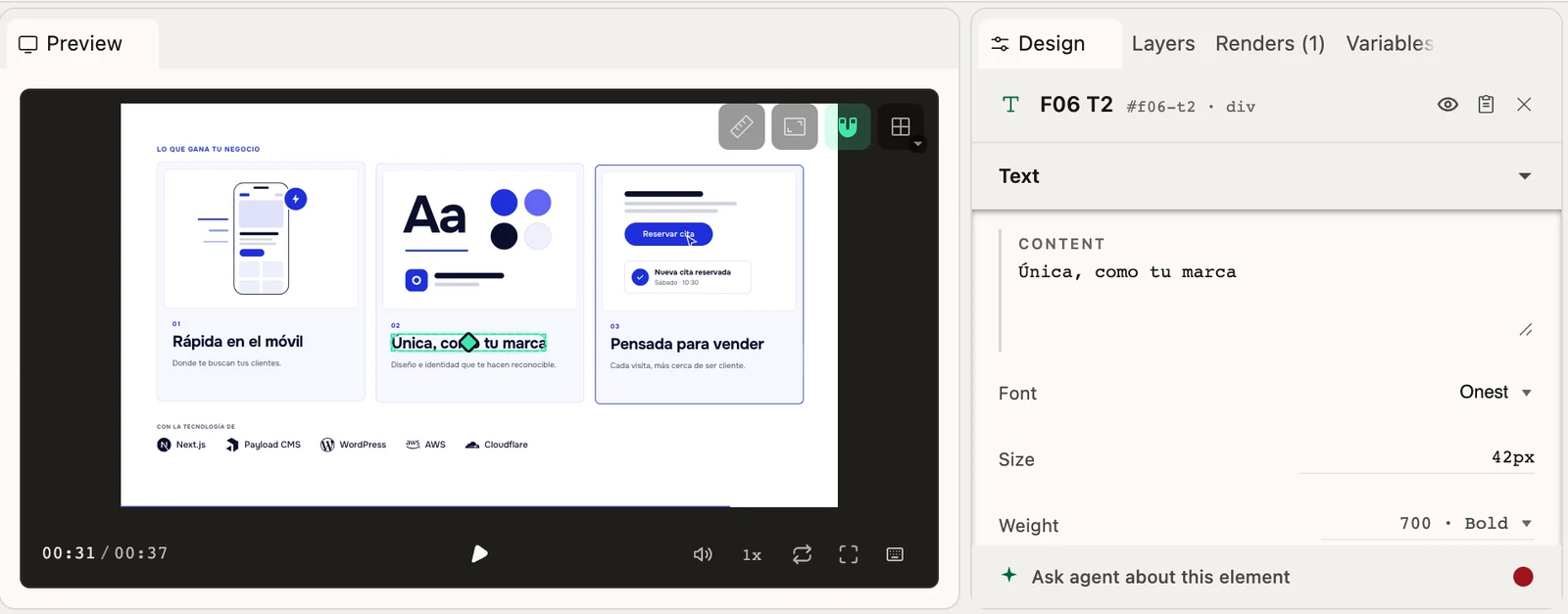
Task: Switch to the Design tab
Action: coord(1051,43)
